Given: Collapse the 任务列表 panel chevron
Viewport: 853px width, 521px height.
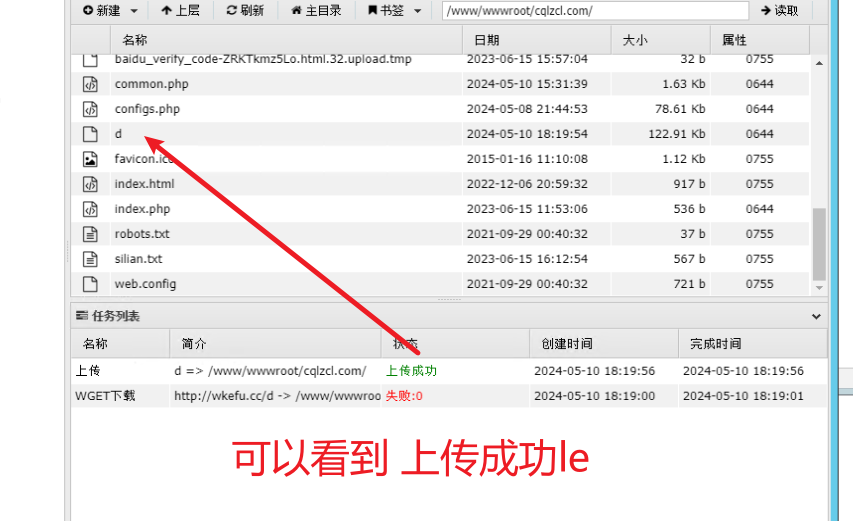Looking at the screenshot, I should [x=816, y=316].
